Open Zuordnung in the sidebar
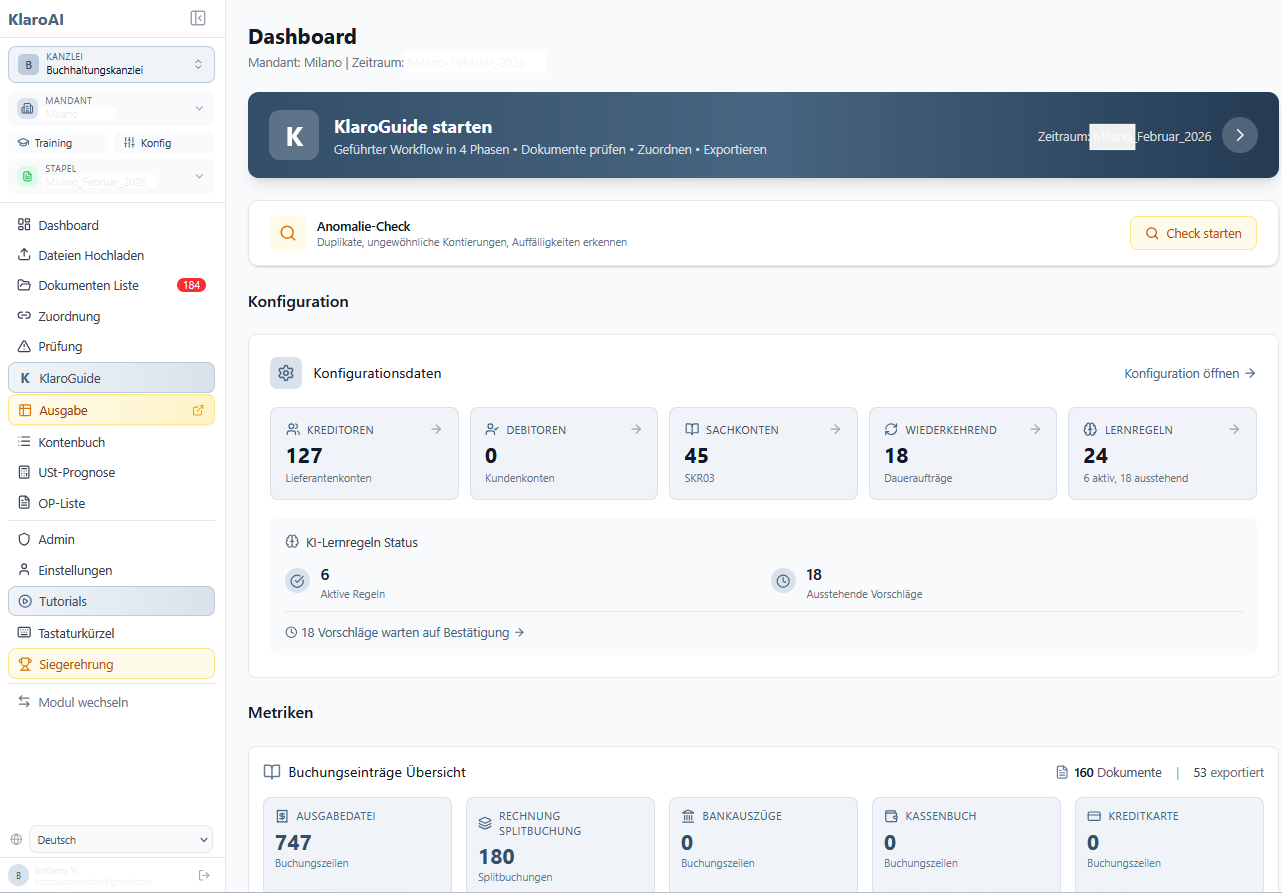 click(111, 316)
